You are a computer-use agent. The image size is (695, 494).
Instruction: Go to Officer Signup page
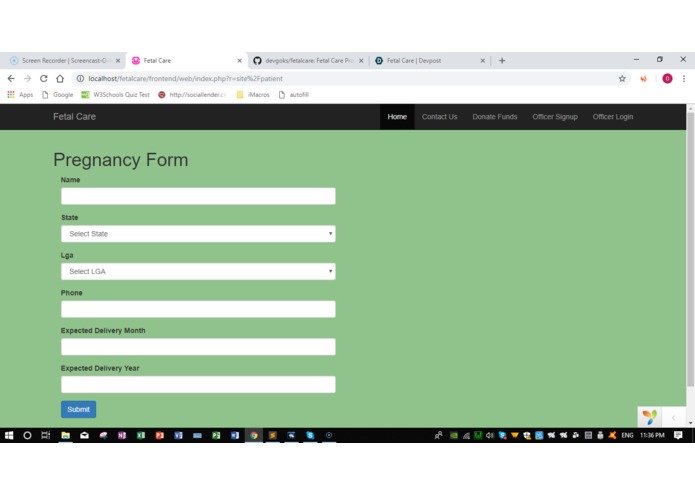coord(555,117)
